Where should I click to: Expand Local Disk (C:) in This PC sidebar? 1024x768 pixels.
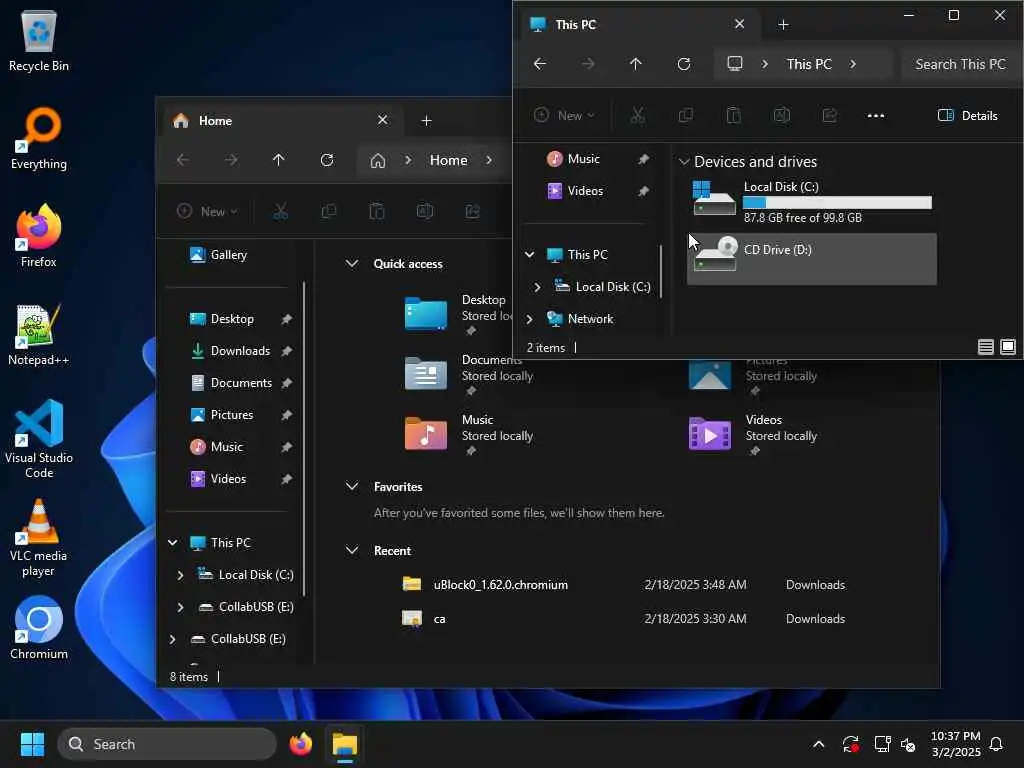537,287
